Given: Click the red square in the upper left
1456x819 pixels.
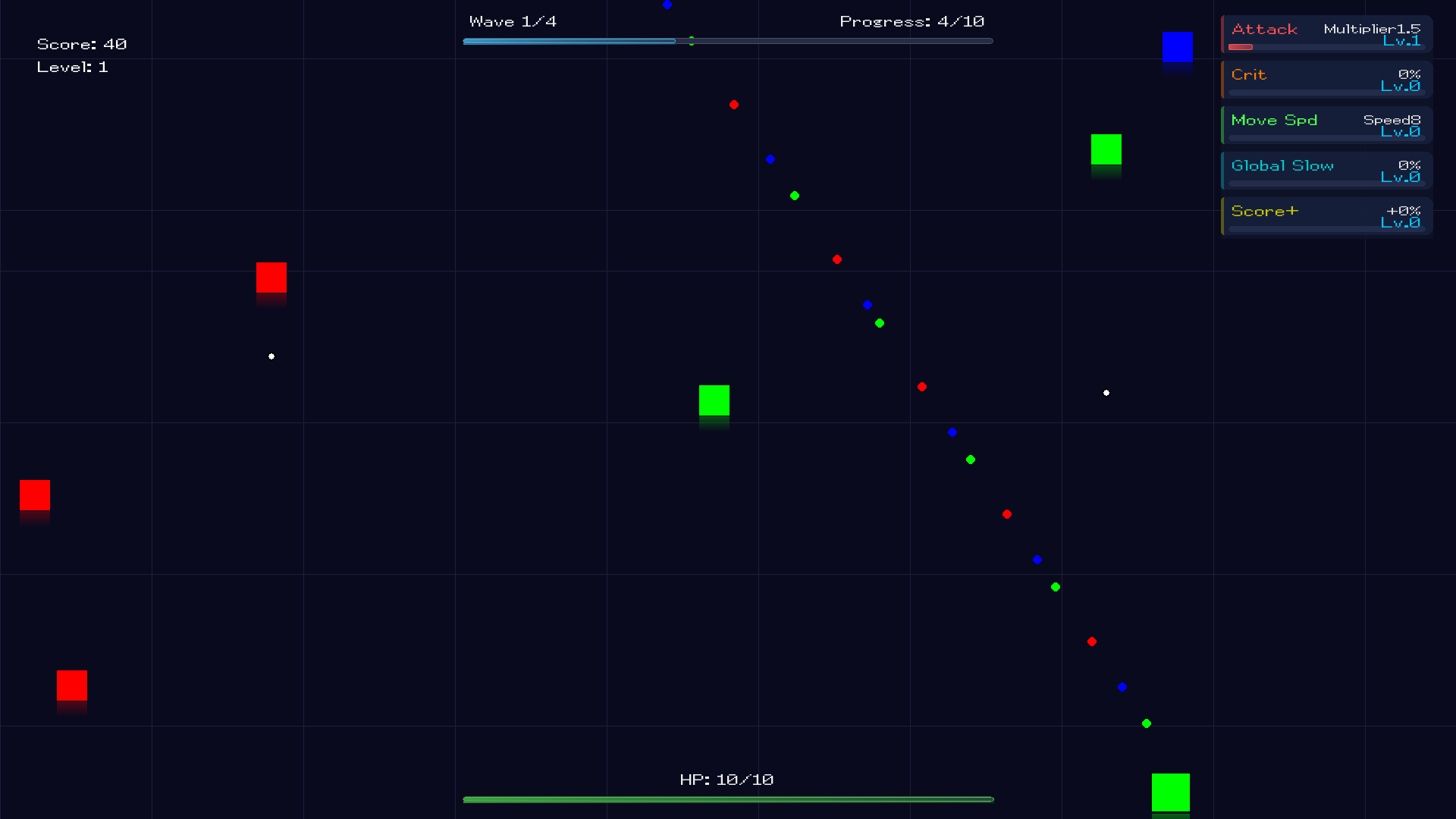Looking at the screenshot, I should 271,278.
